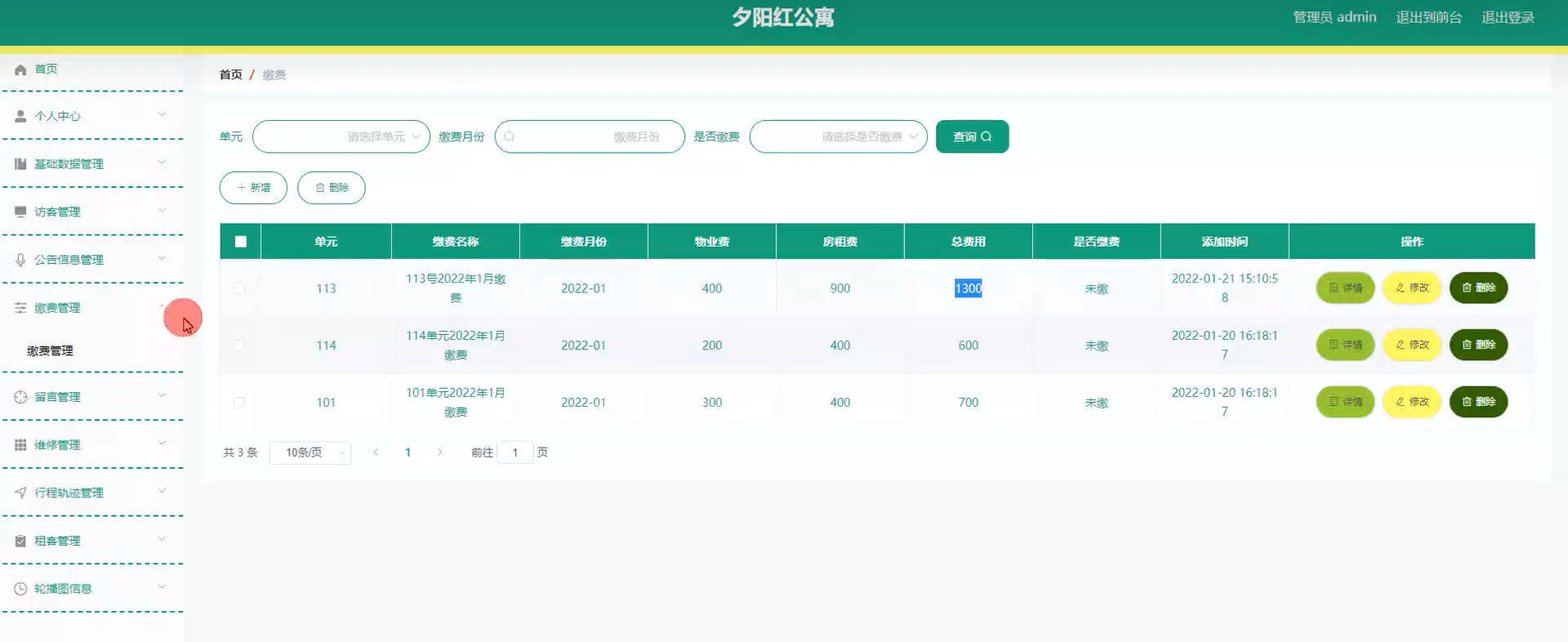This screenshot has height=642, width=1568.
Task: Open the 首页 sidebar menu item
Action: click(x=92, y=69)
